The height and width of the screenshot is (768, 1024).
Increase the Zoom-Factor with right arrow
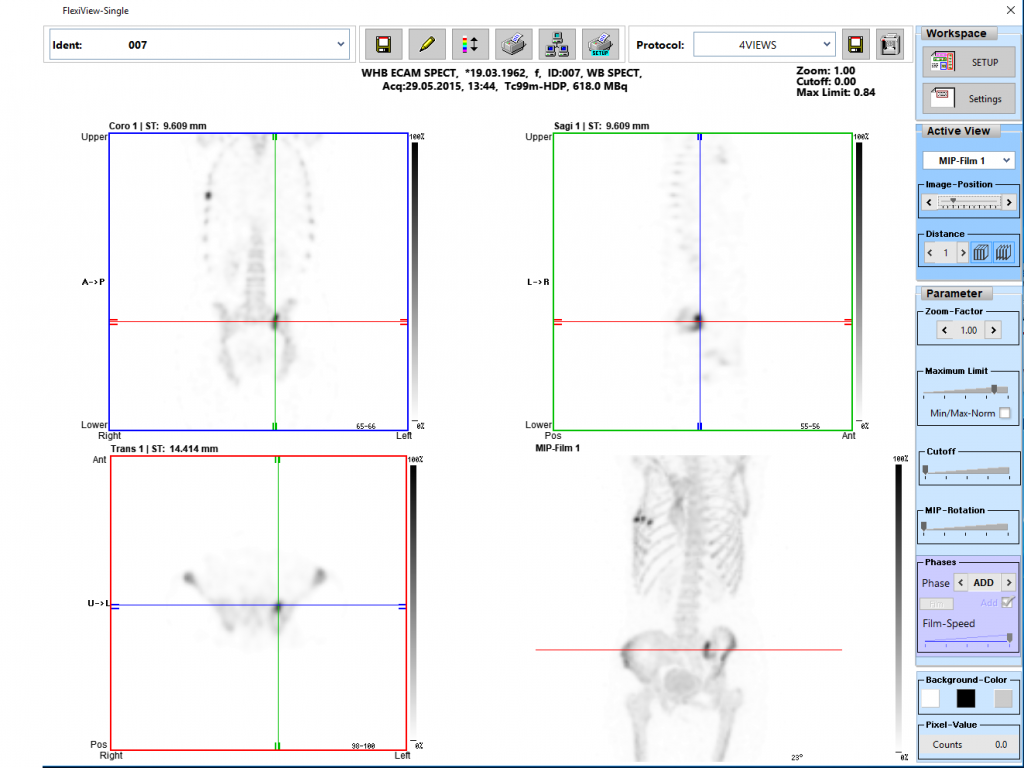(993, 330)
